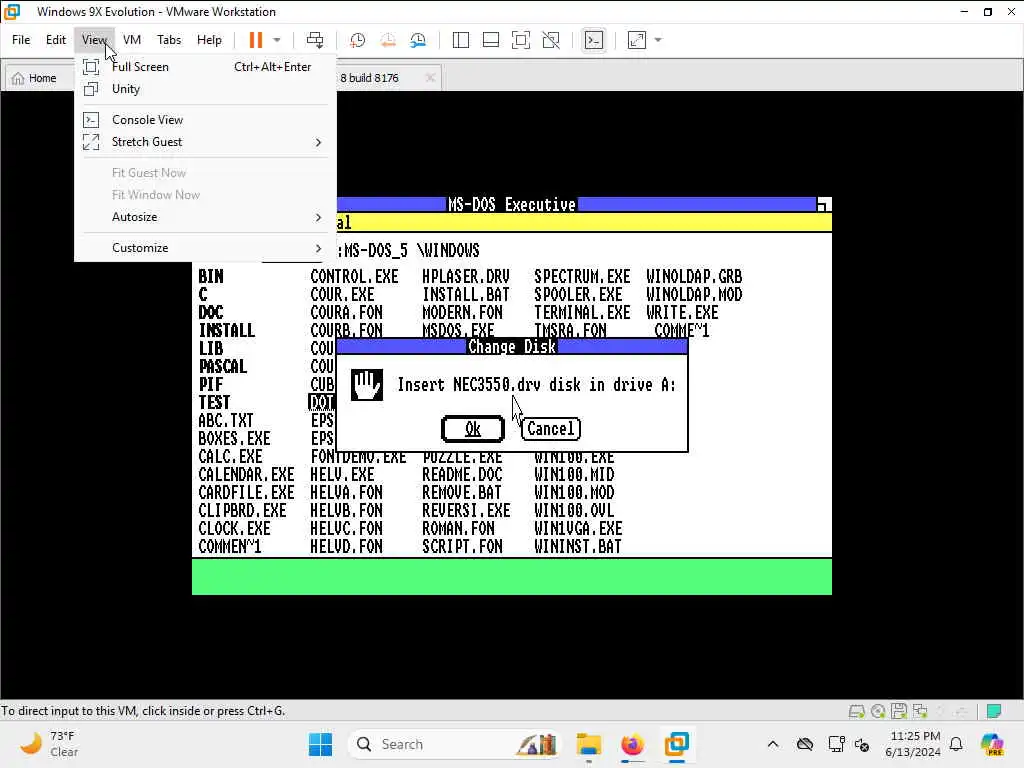Select TERMINAL.EXE in the file listing
This screenshot has height=768, width=1024.
[x=583, y=313]
